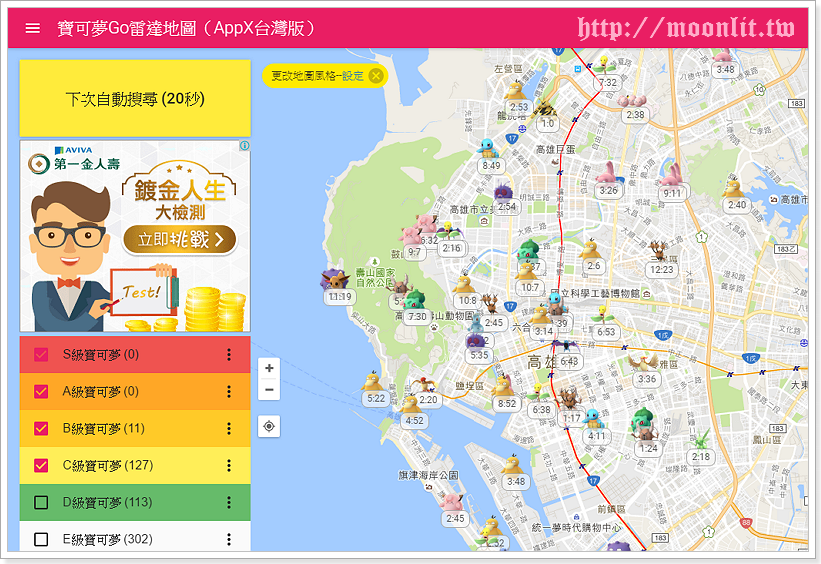Screen dimensions: 821x564
Task: Zoom out the map with minus button
Action: (269, 390)
